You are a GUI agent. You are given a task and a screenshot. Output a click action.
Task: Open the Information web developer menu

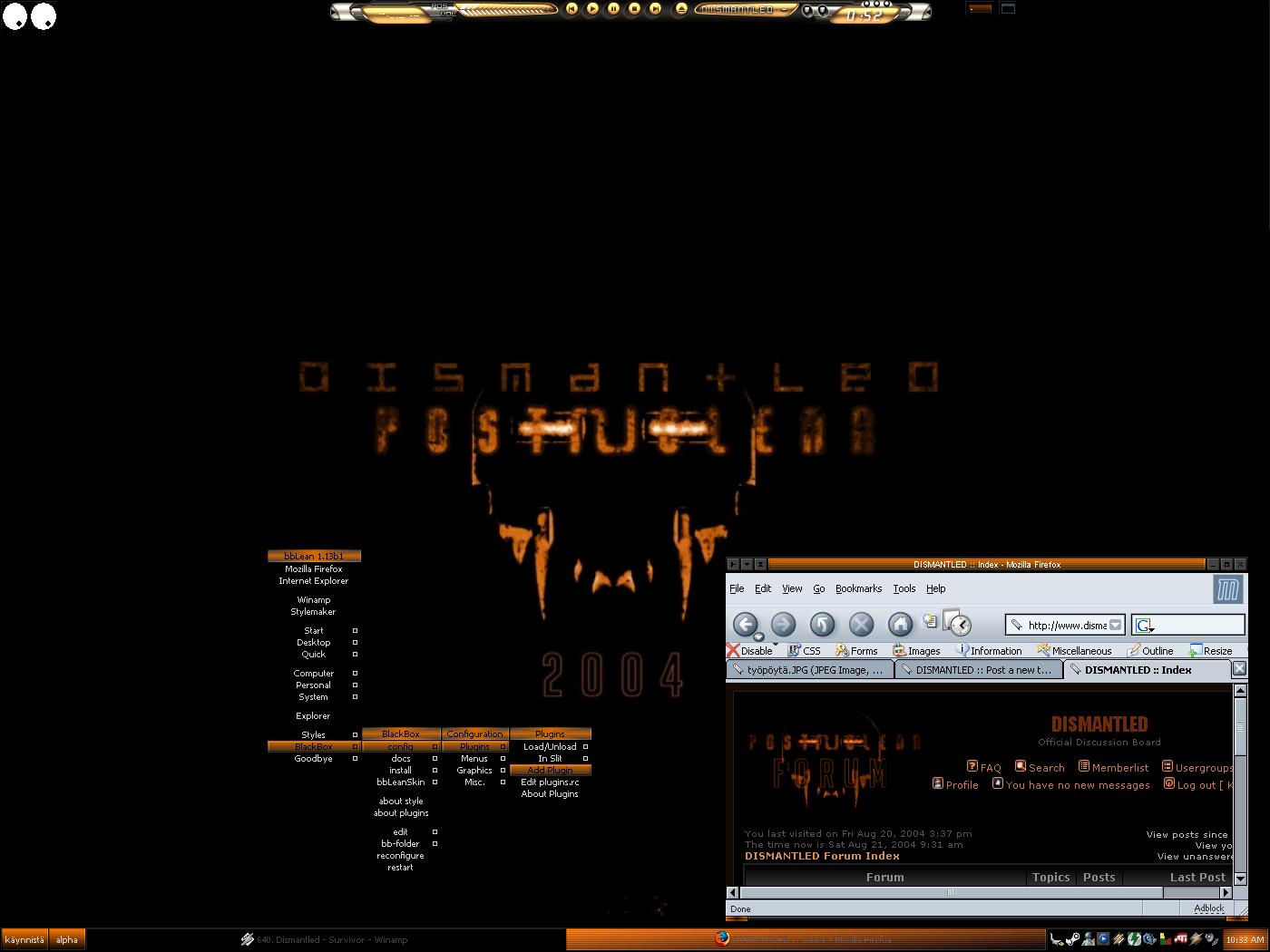point(989,650)
